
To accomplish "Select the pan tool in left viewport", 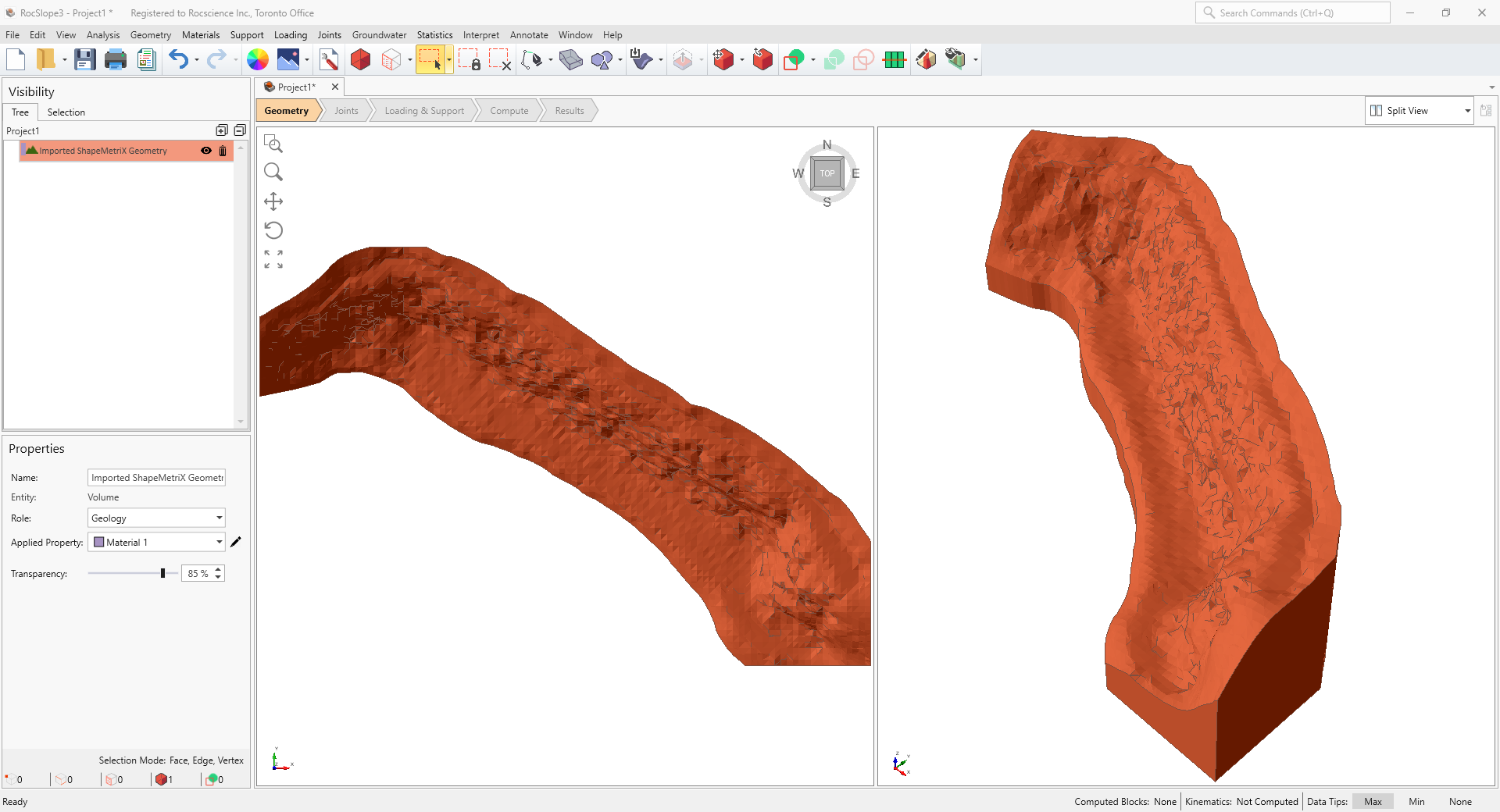I will (273, 201).
